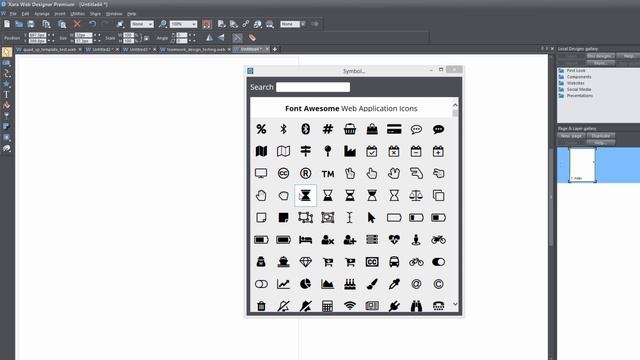This screenshot has height=360, width=640.
Task: Click the Undo toolbar icon
Action: (x=92, y=24)
